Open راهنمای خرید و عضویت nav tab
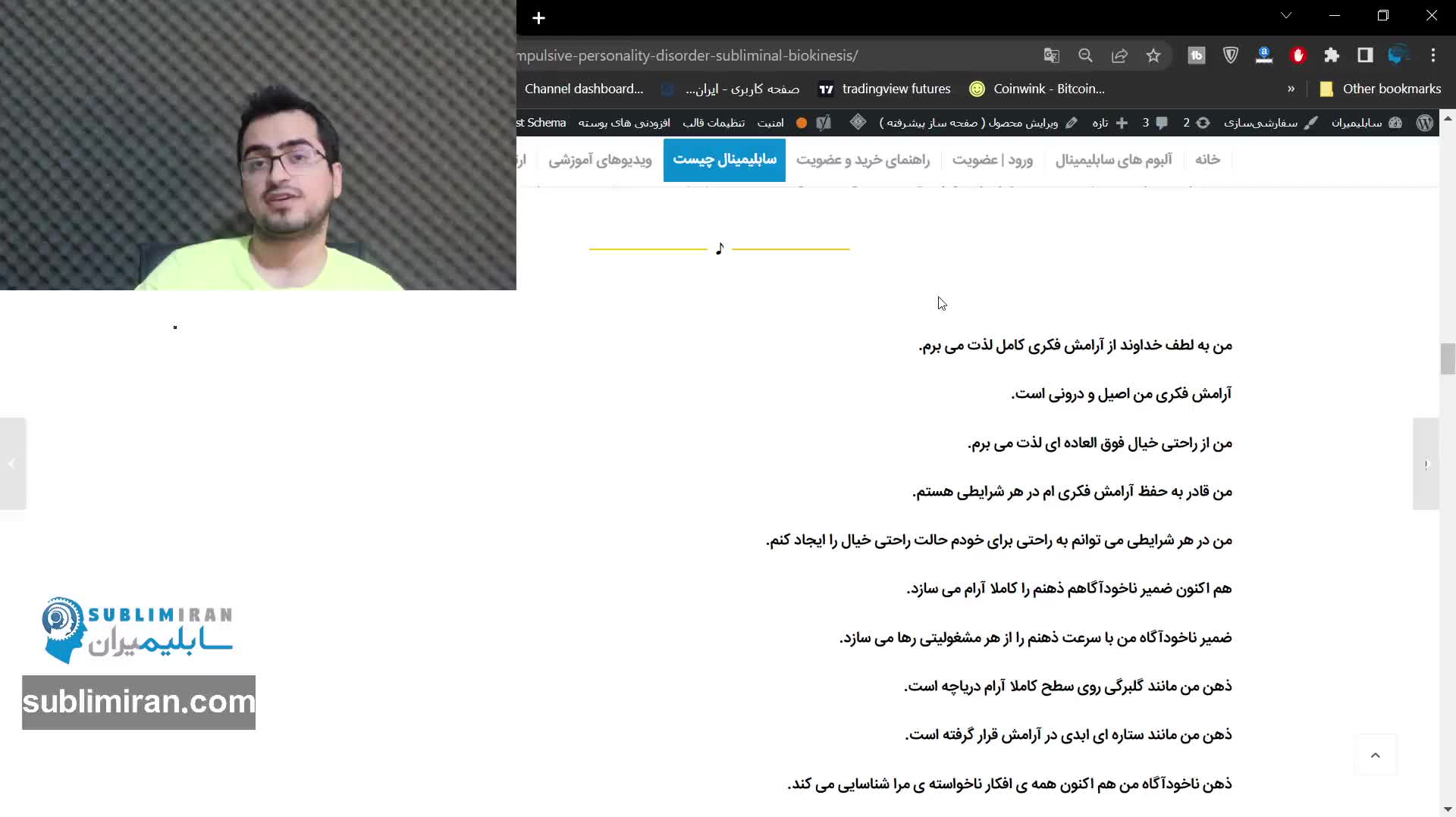1456x817 pixels. 863,160
